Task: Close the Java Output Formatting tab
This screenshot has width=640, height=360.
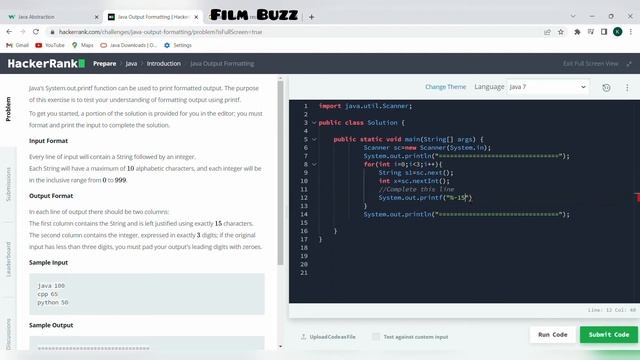Action: click(196, 17)
